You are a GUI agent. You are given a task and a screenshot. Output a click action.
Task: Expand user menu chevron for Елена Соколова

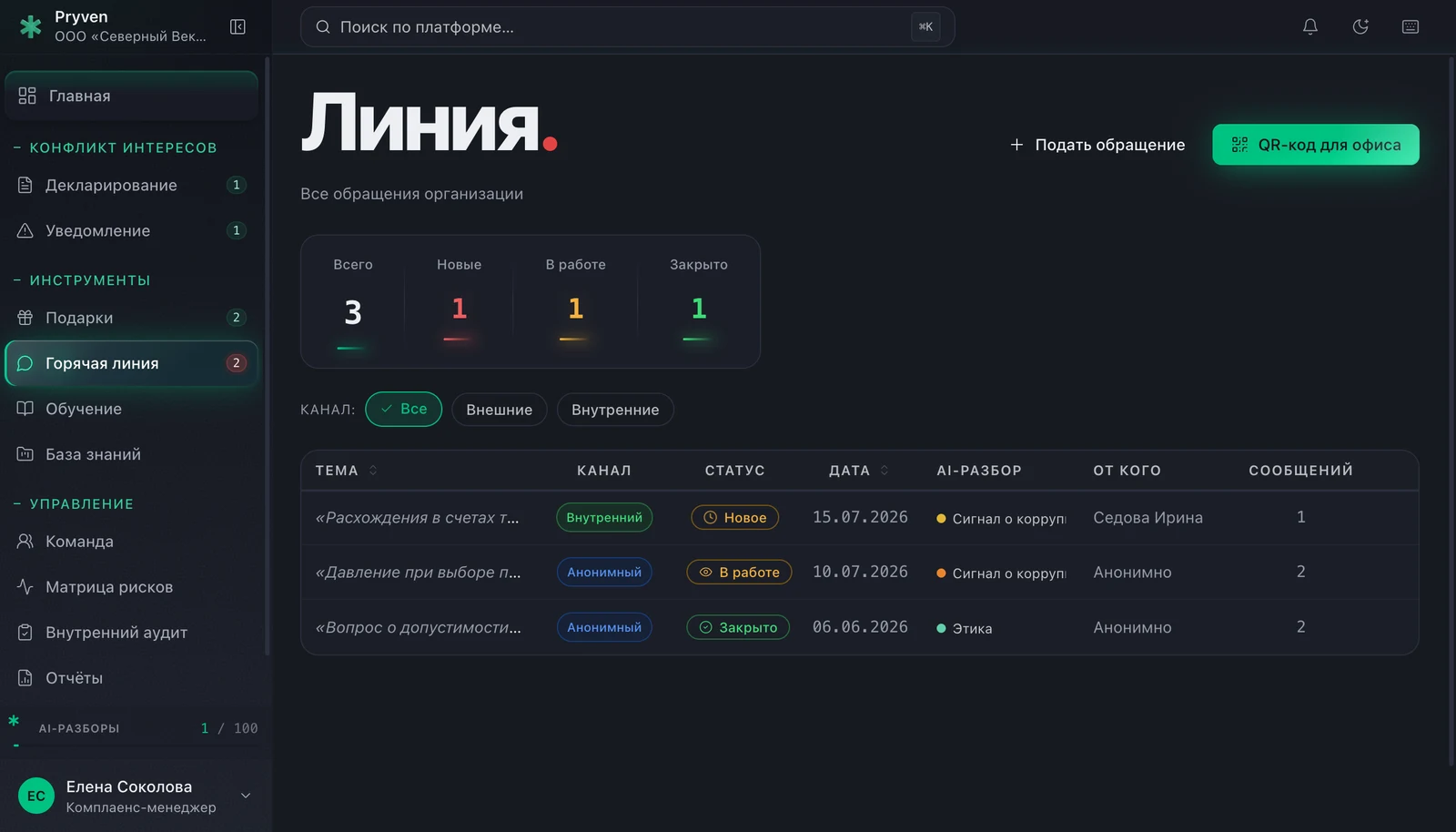[246, 796]
